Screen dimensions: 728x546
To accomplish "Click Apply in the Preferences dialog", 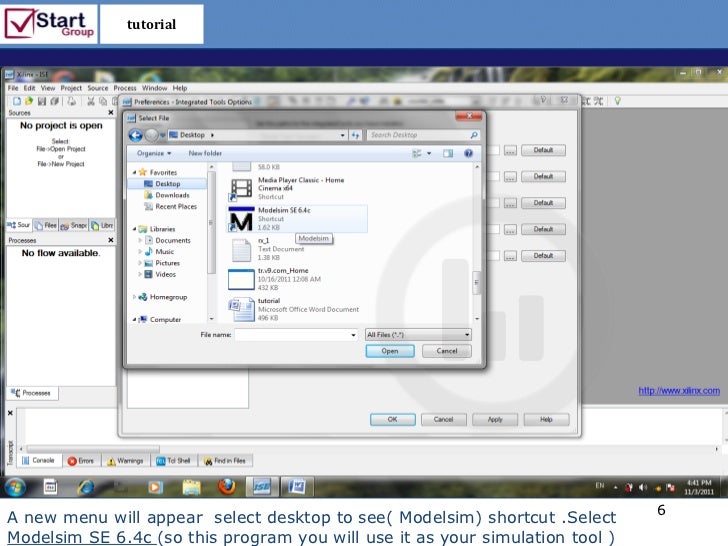I will pos(495,419).
